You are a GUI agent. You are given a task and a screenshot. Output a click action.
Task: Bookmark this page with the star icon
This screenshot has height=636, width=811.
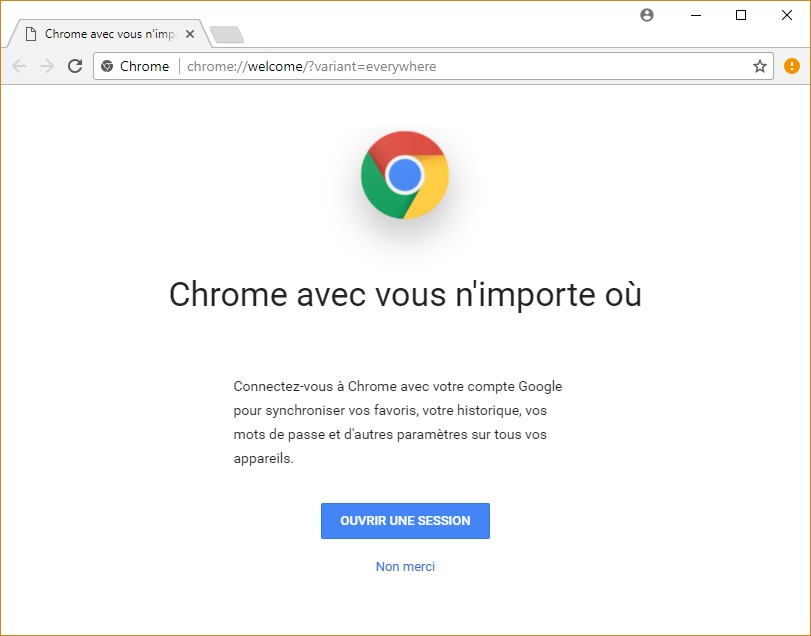760,66
